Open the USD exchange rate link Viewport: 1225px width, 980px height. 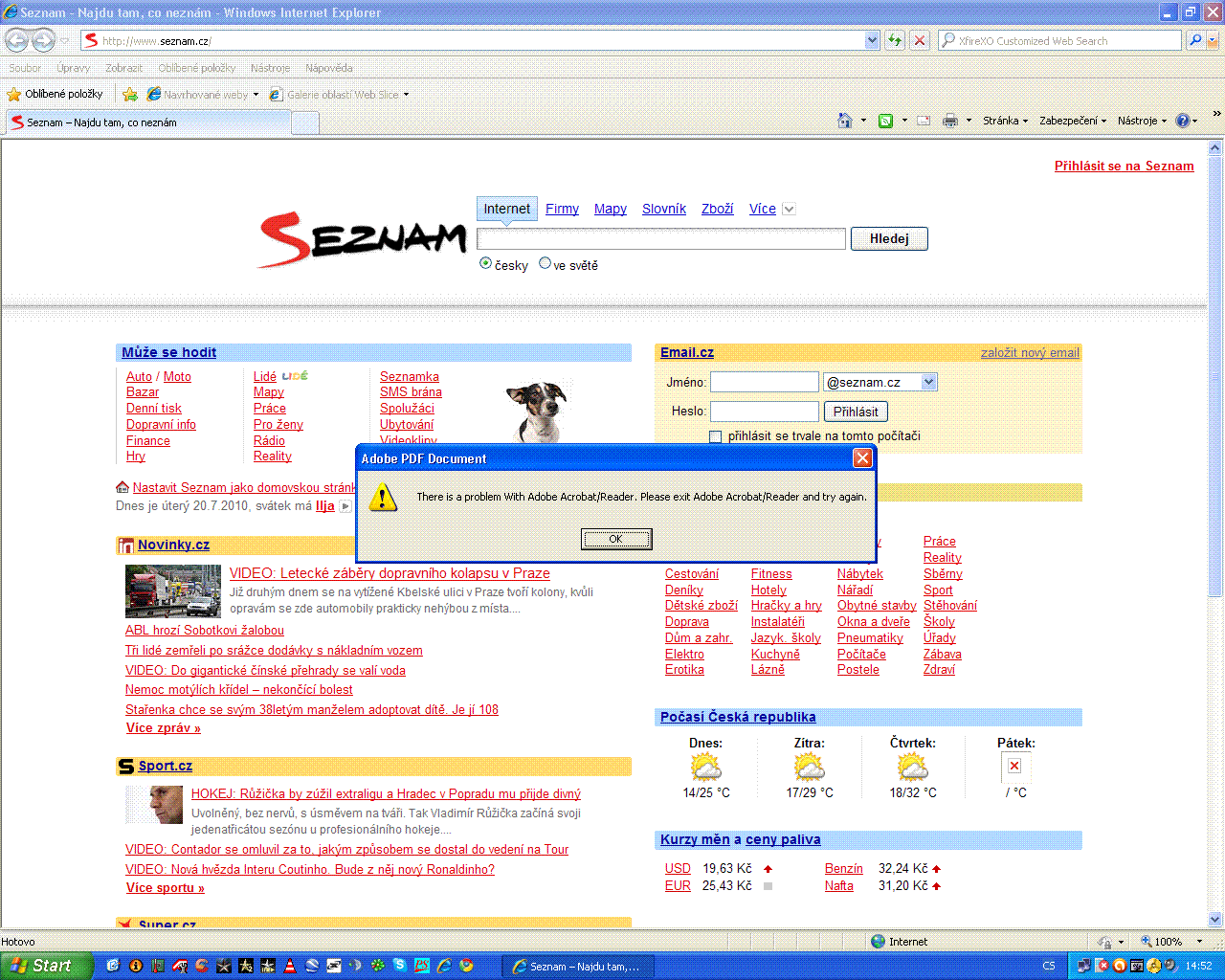[x=678, y=869]
